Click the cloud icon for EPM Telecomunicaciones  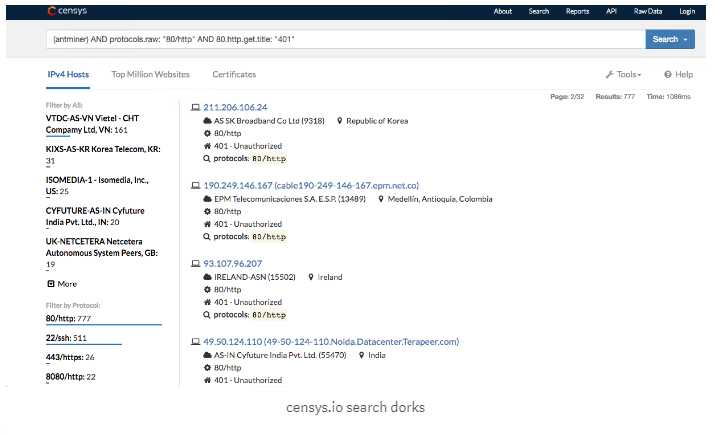[207, 199]
